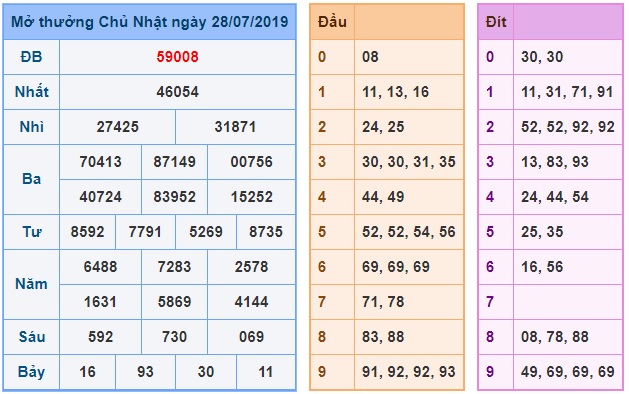This screenshot has height=394, width=629.
Task: Click the ĐB row label
Action: 31,57
